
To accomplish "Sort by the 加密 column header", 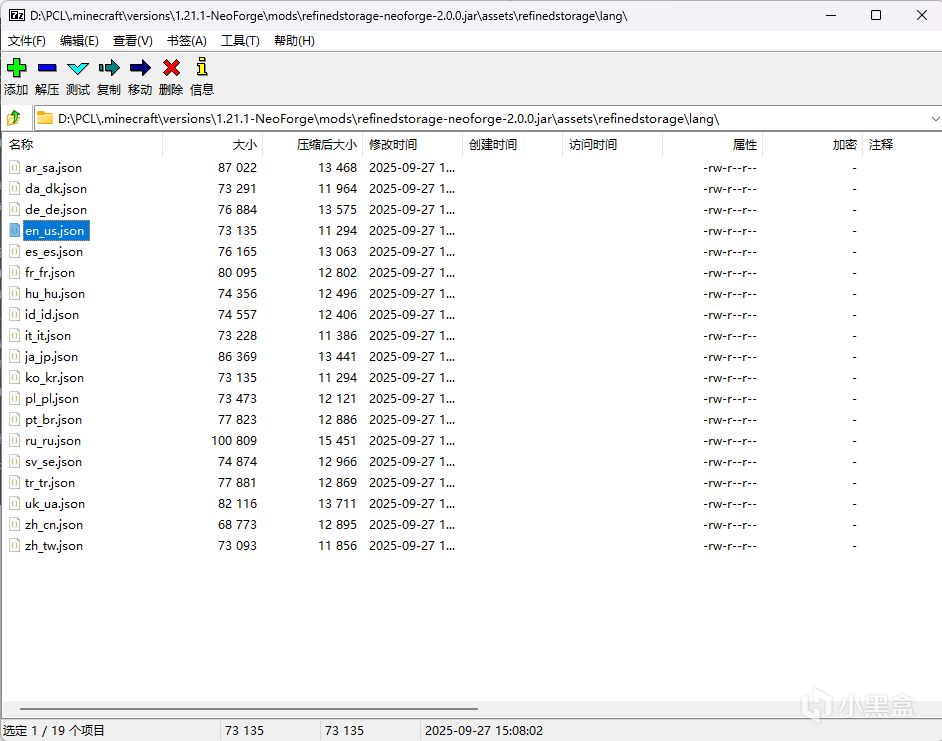I will tap(812, 144).
